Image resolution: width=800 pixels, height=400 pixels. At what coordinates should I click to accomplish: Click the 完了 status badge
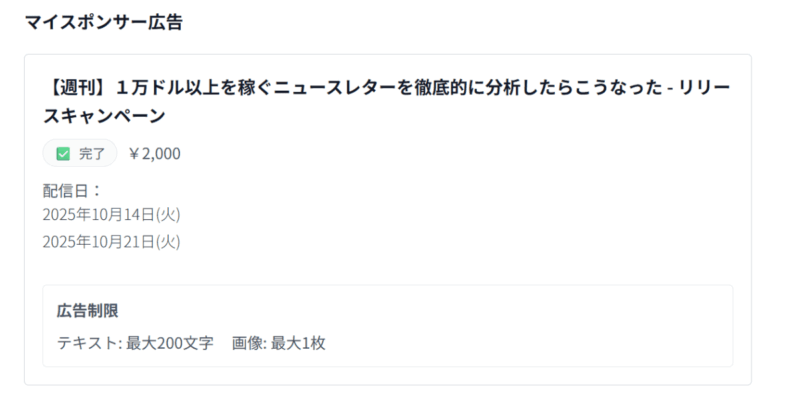[x=80, y=154]
